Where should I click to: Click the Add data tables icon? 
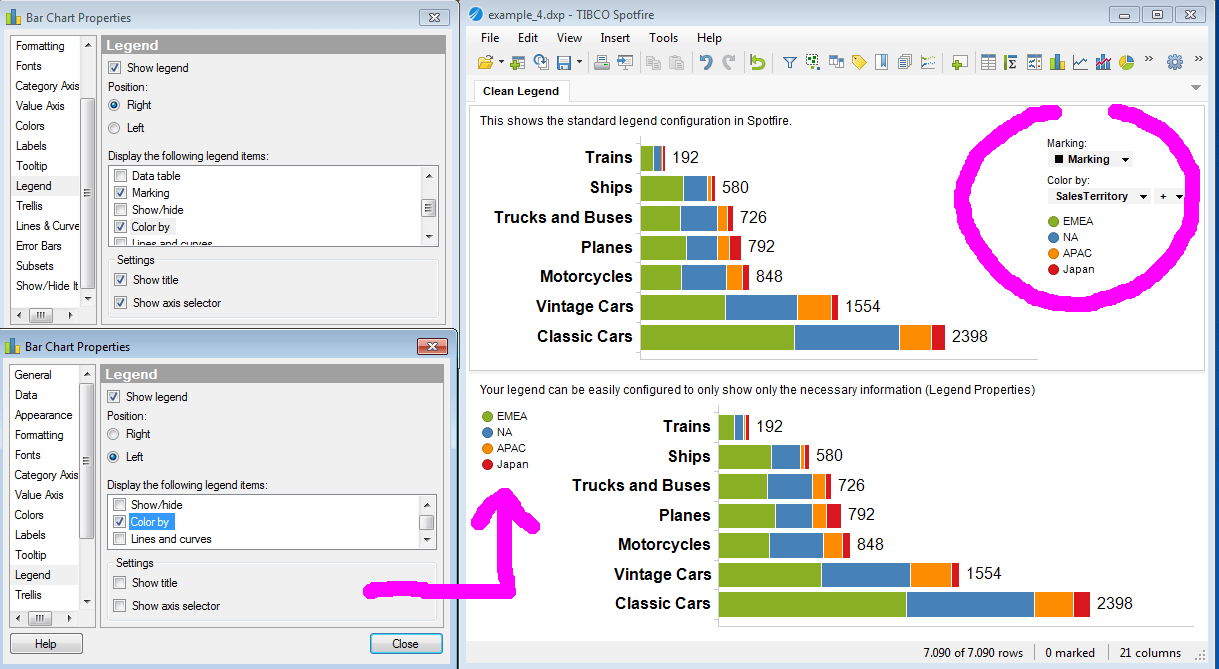(517, 62)
